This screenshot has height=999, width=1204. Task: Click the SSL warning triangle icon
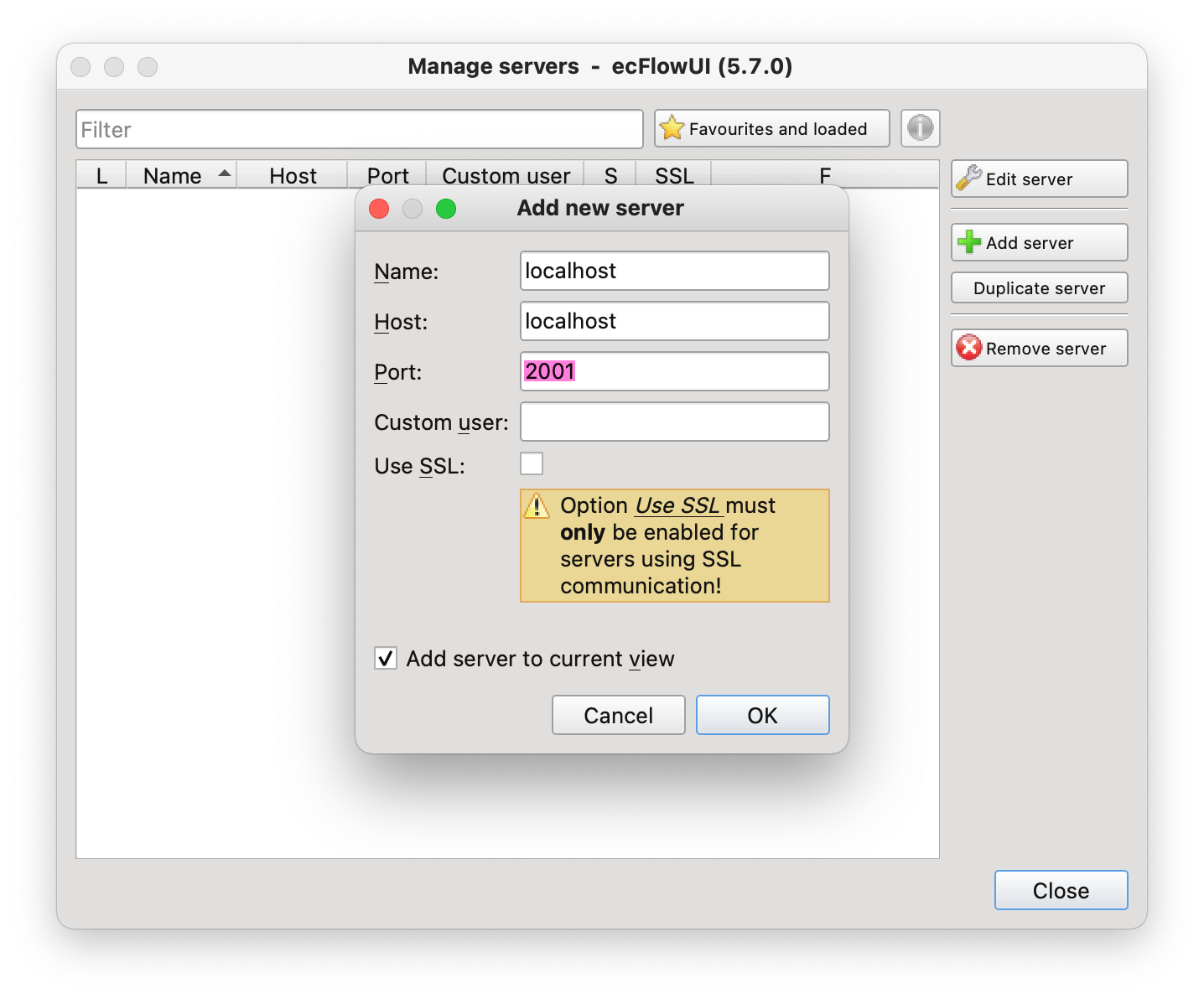pyautogui.click(x=537, y=506)
